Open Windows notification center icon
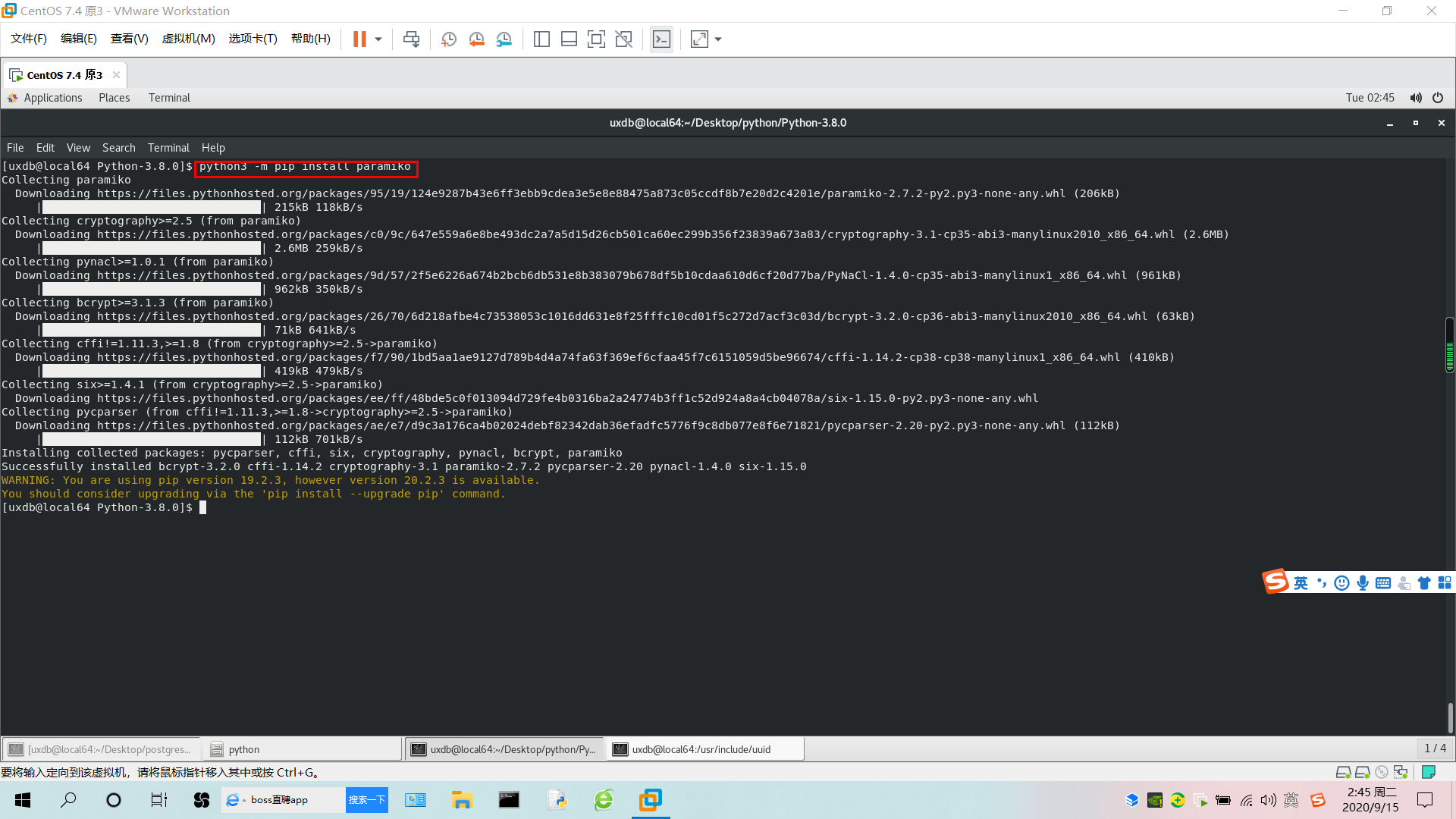The height and width of the screenshot is (819, 1456). click(1425, 800)
